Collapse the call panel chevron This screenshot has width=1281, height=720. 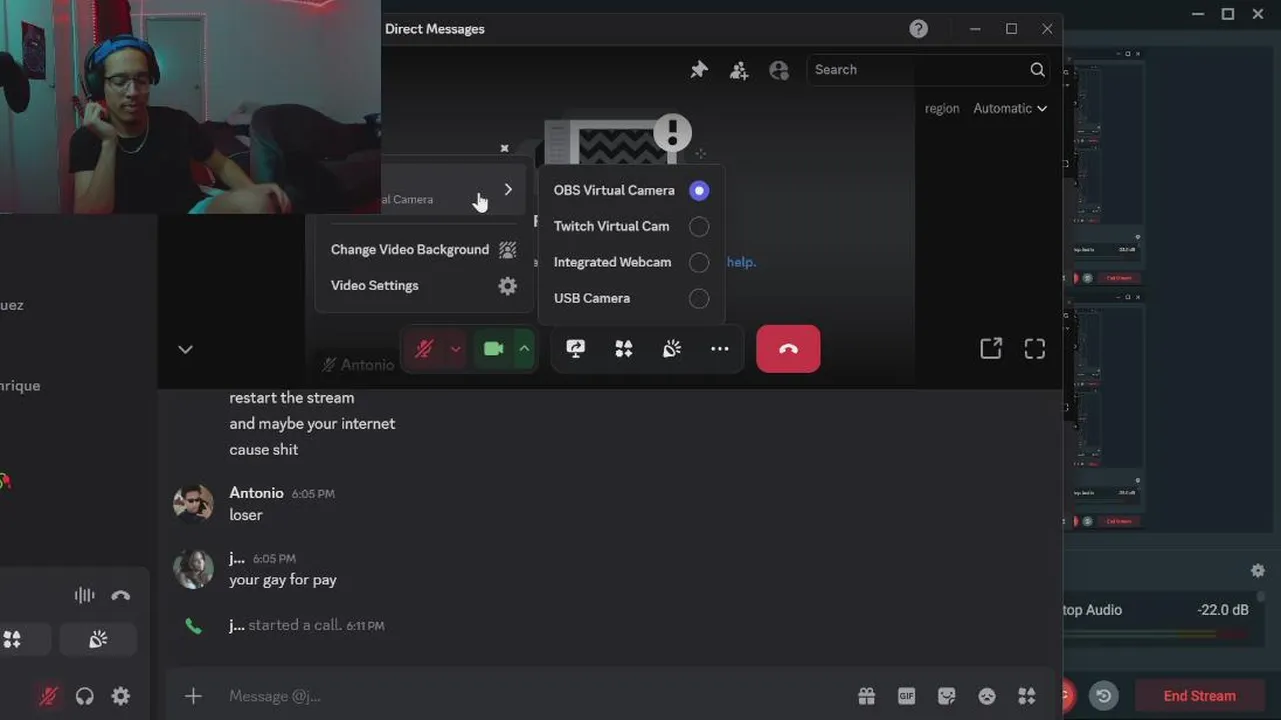click(185, 349)
